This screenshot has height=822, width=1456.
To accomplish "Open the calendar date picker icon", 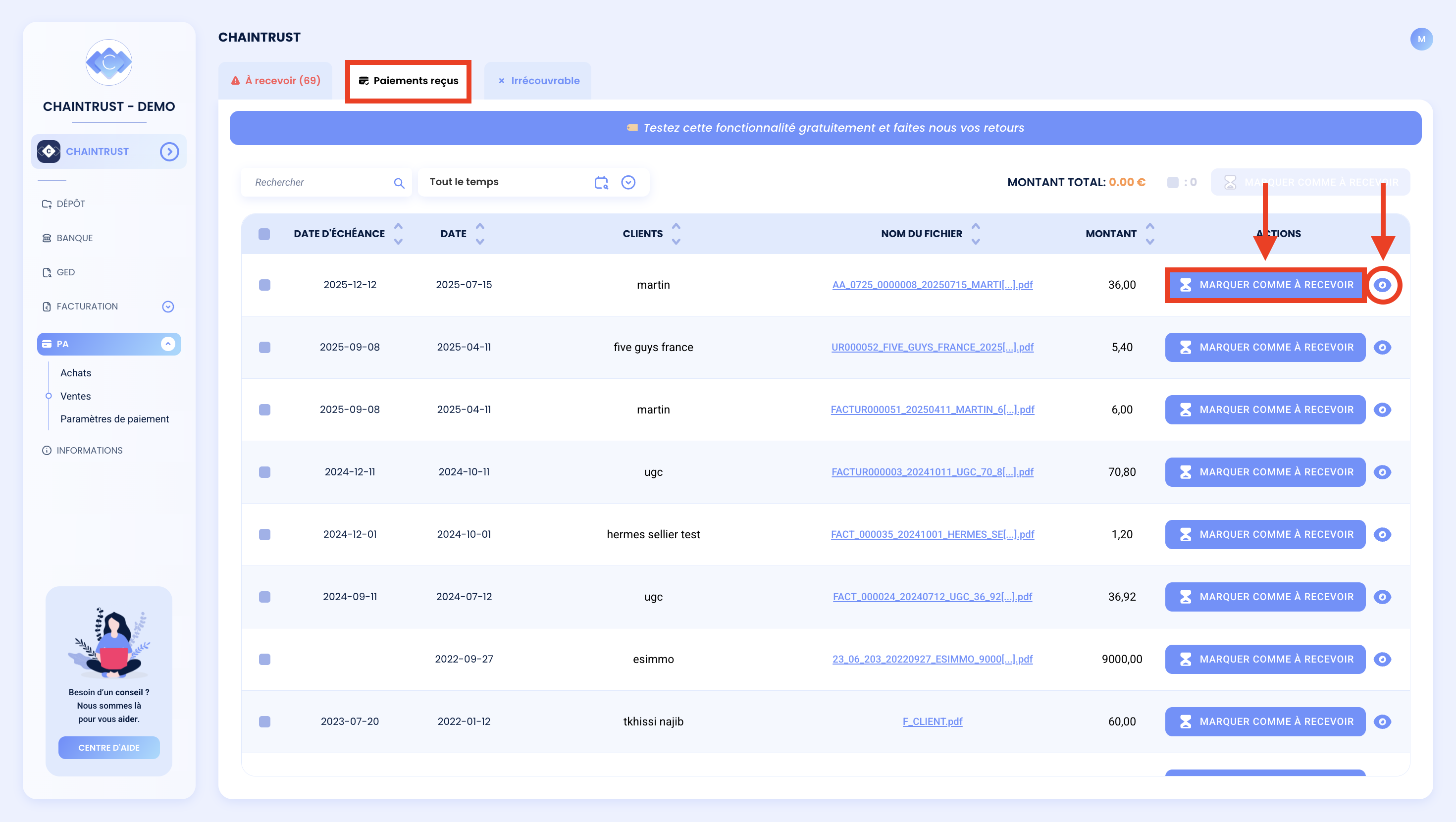I will coord(601,183).
